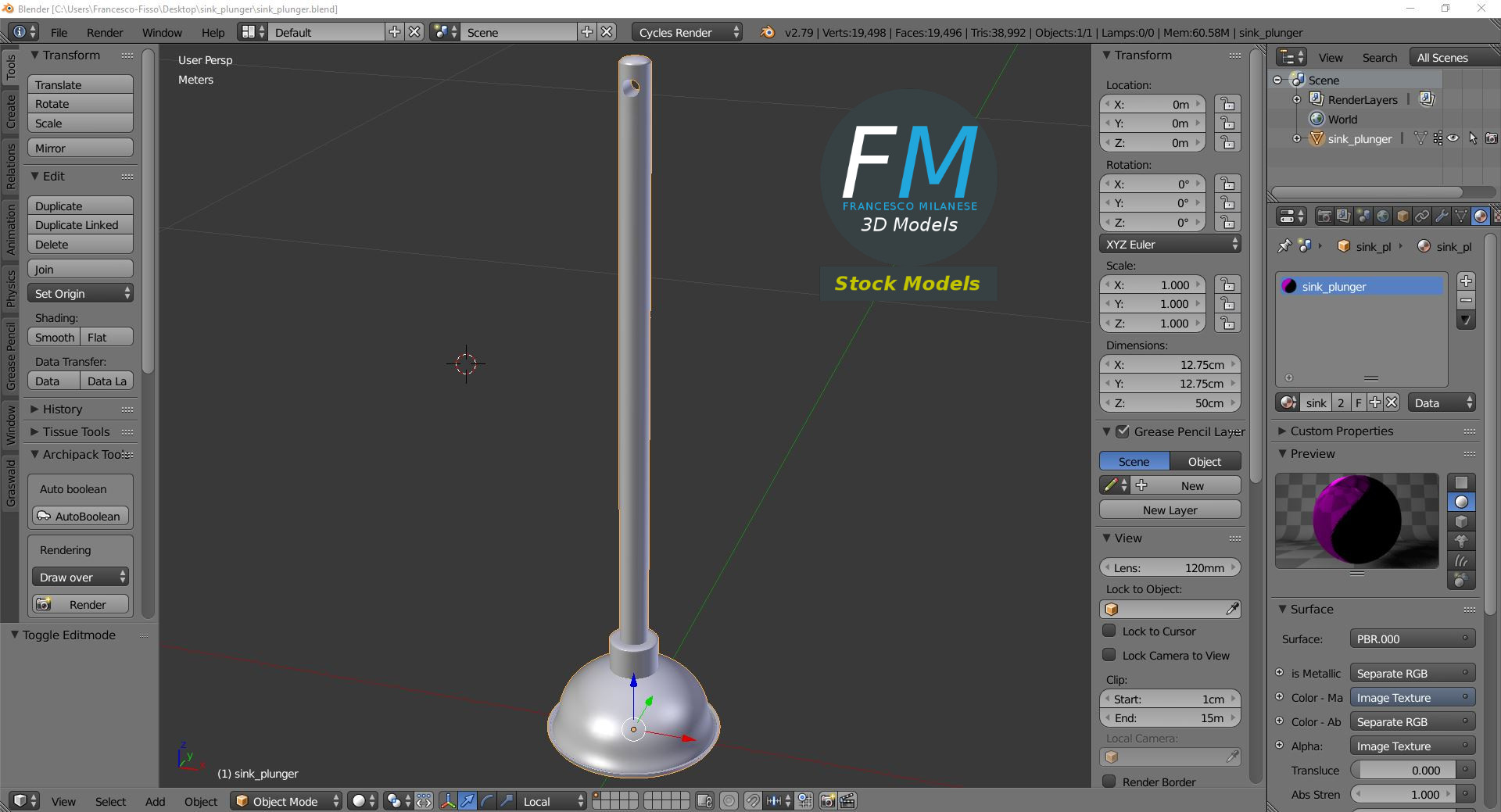Click the Mirror button
1501x812 pixels.
(81, 148)
